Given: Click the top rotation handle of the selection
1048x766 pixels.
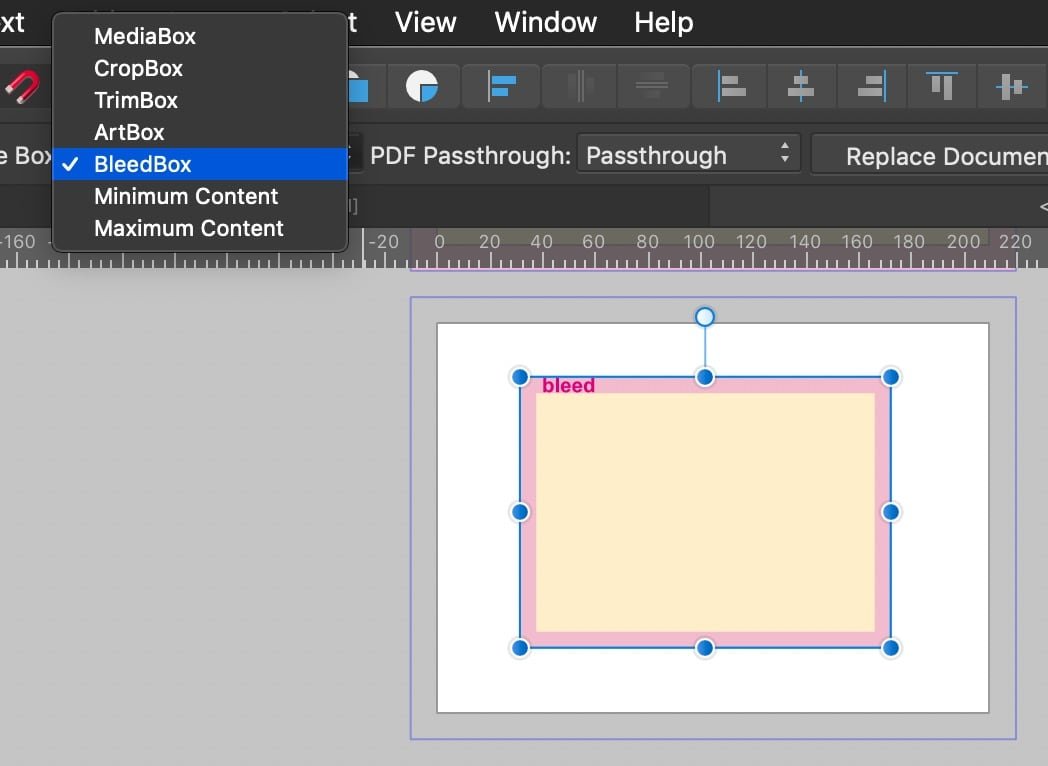Looking at the screenshot, I should pos(705,317).
